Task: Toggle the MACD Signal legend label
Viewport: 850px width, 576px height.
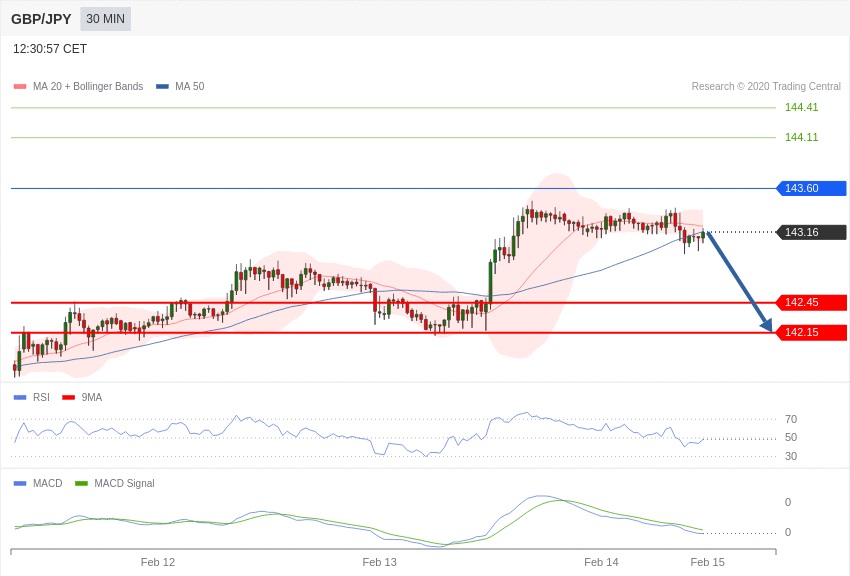Action: click(124, 483)
